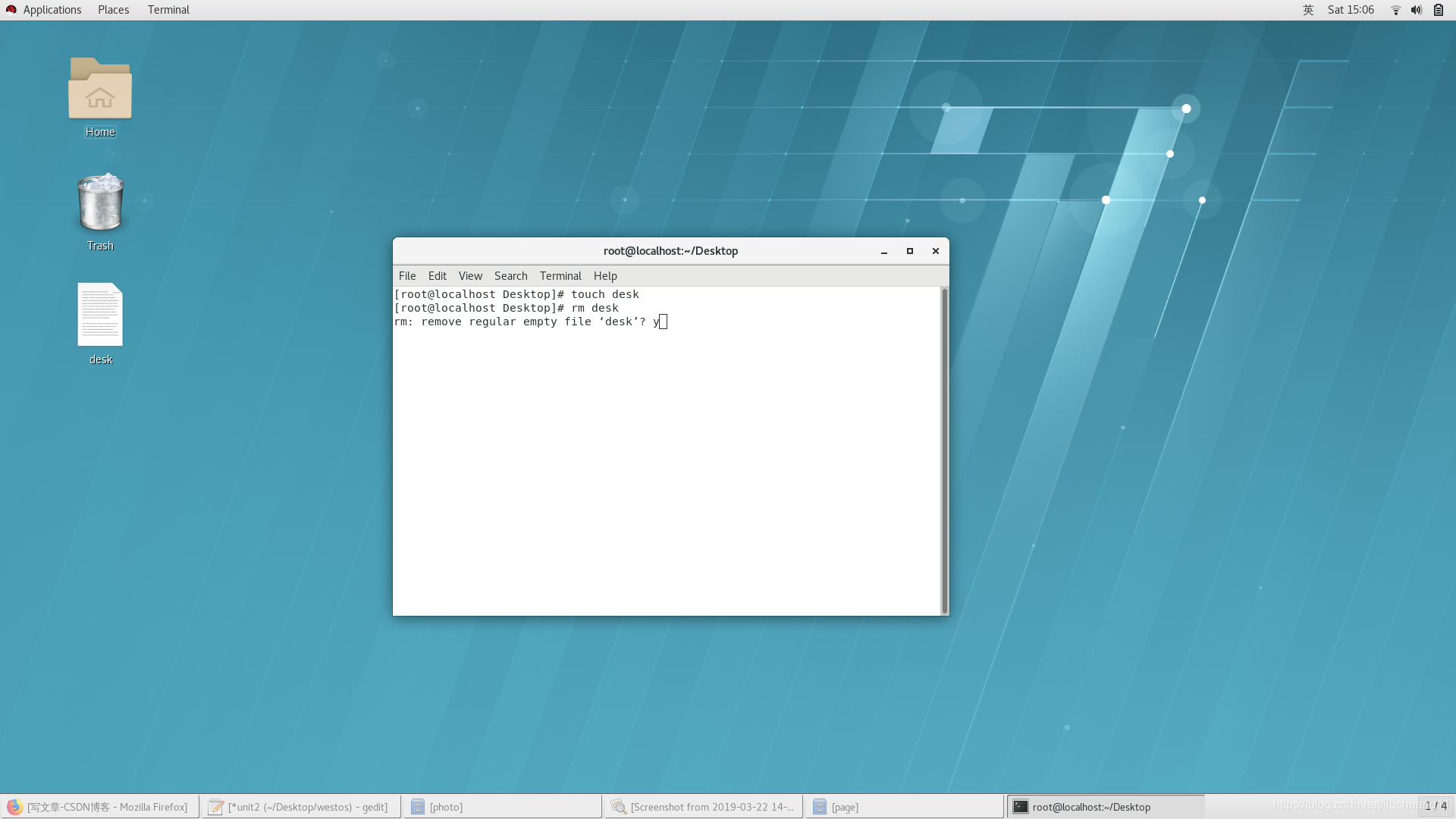This screenshot has height=819, width=1456.
Task: Open the volume speaker icon in top bar
Action: (x=1417, y=10)
